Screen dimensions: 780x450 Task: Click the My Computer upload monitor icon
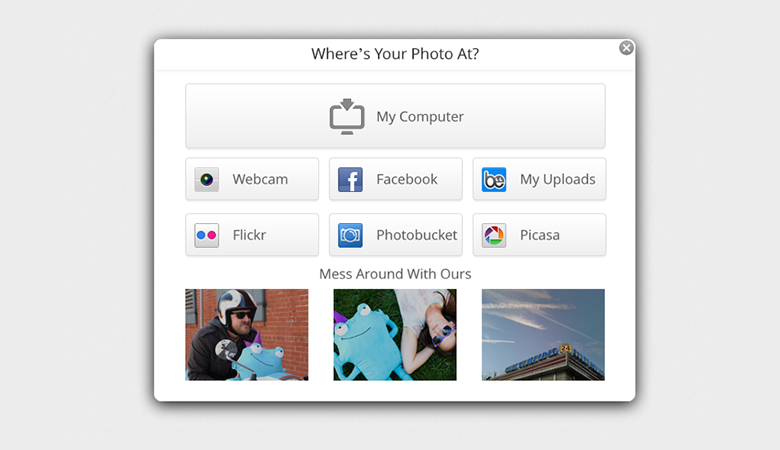tap(347, 116)
